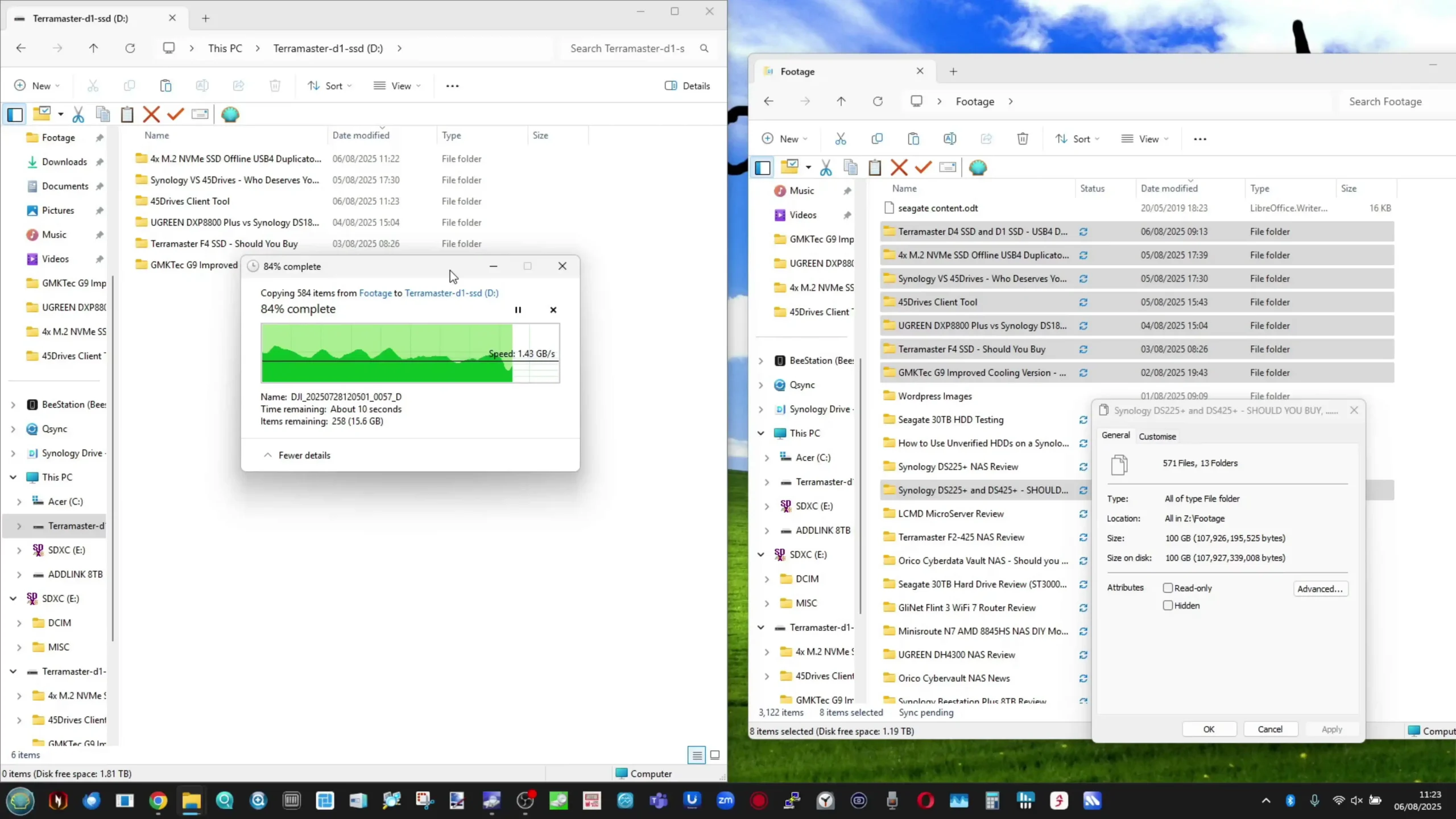Tick the Hidden attribute checkbox

click(1168, 606)
